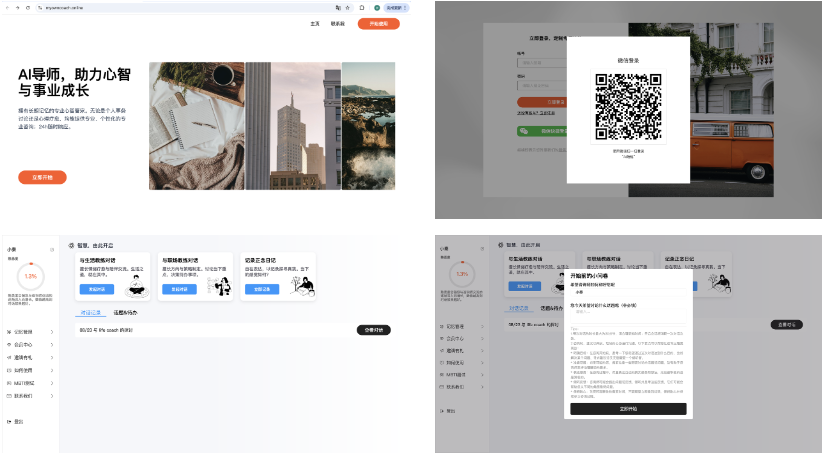Image resolution: width=822 pixels, height=453 pixels.
Task: Click the topic text area in the questionnaire dialog
Action: pyautogui.click(x=628, y=316)
